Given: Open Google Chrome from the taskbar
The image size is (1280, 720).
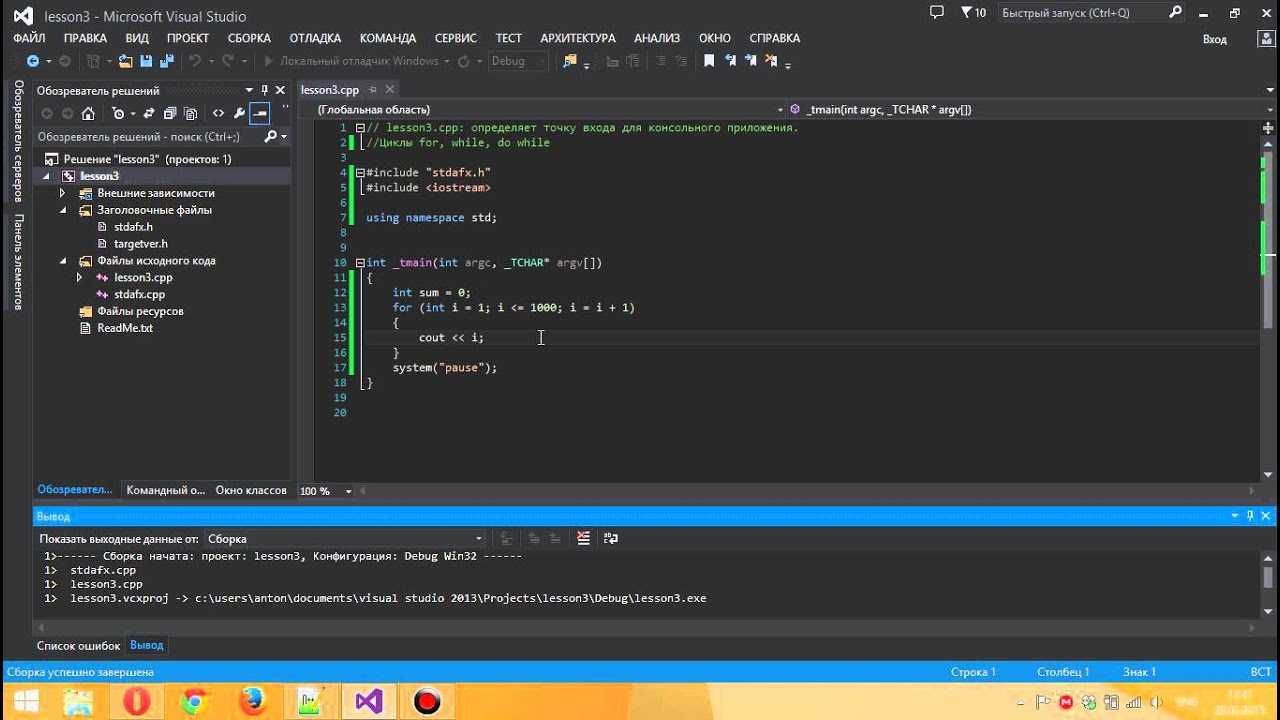Looking at the screenshot, I should (x=193, y=702).
